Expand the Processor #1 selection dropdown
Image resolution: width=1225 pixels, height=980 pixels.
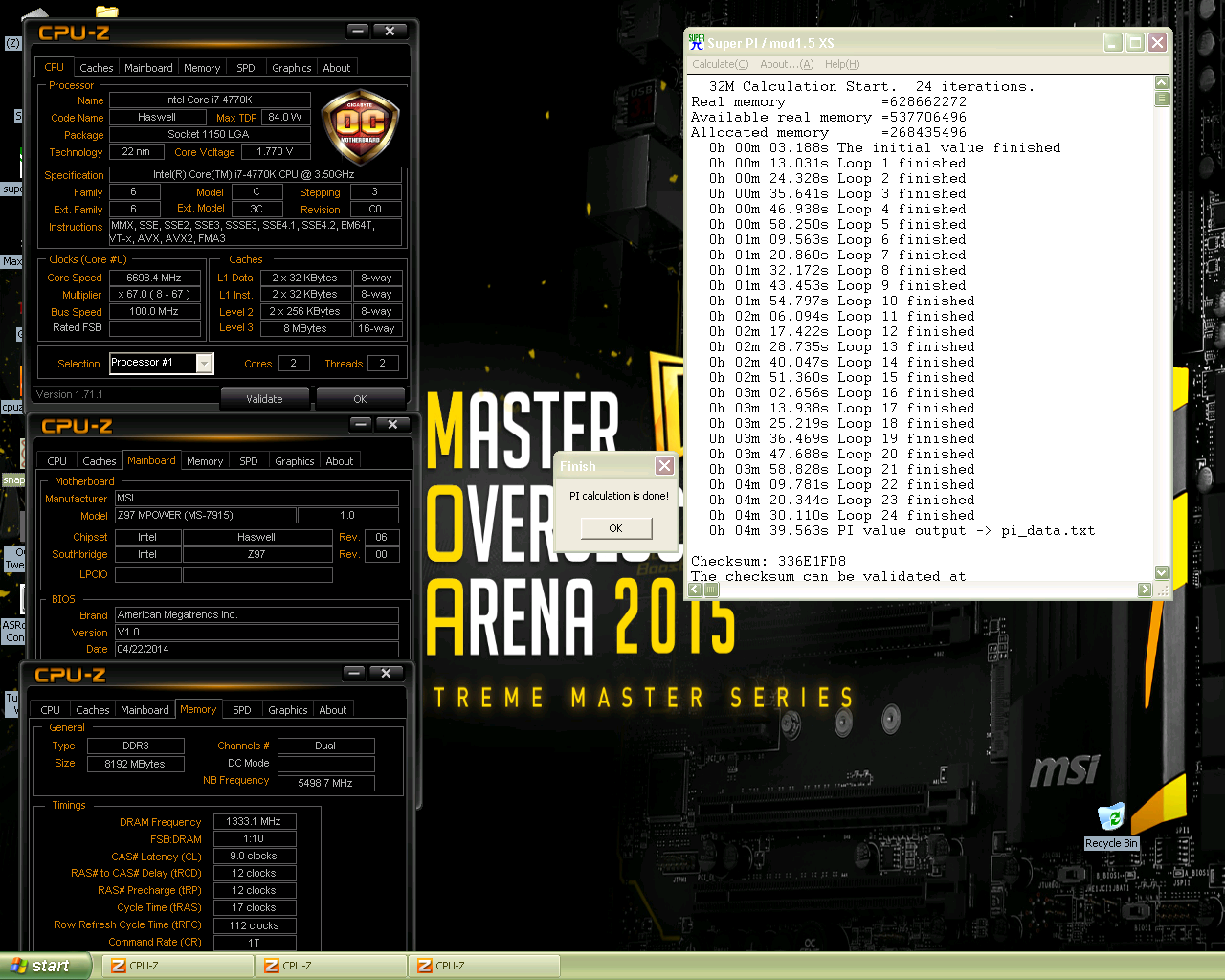pos(204,364)
